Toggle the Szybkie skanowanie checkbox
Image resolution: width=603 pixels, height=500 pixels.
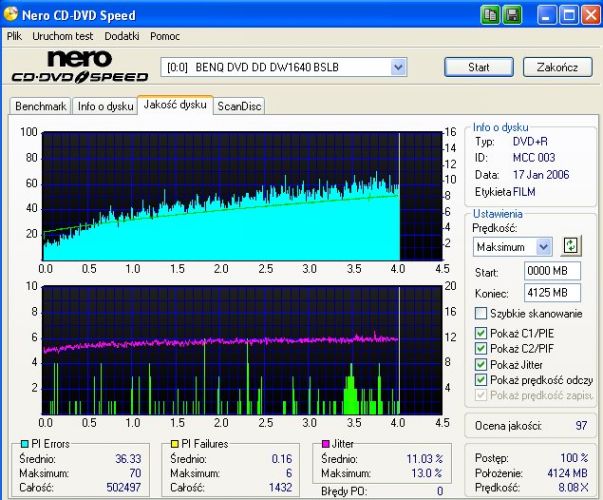click(481, 313)
